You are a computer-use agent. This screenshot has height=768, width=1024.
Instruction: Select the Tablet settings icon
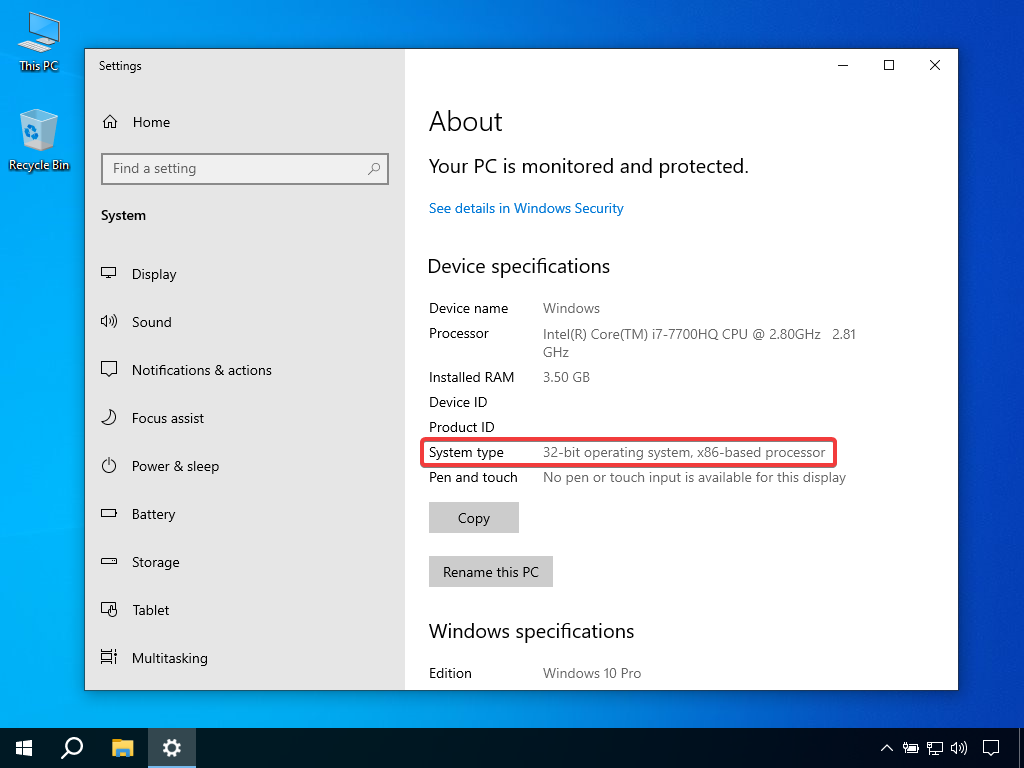(110, 610)
